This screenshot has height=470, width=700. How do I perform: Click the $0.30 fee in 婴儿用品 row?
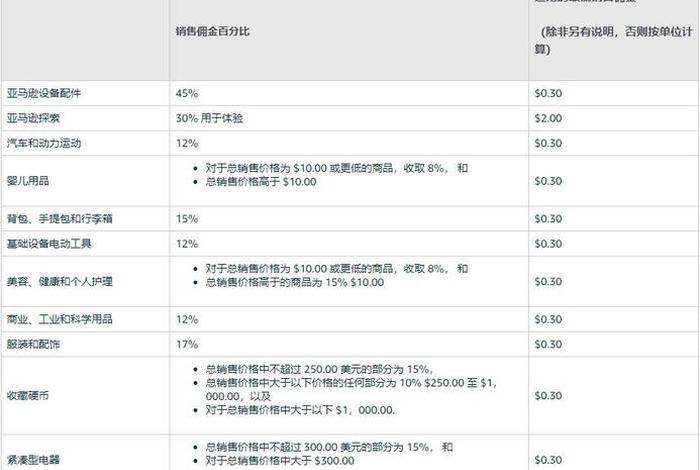coord(548,181)
